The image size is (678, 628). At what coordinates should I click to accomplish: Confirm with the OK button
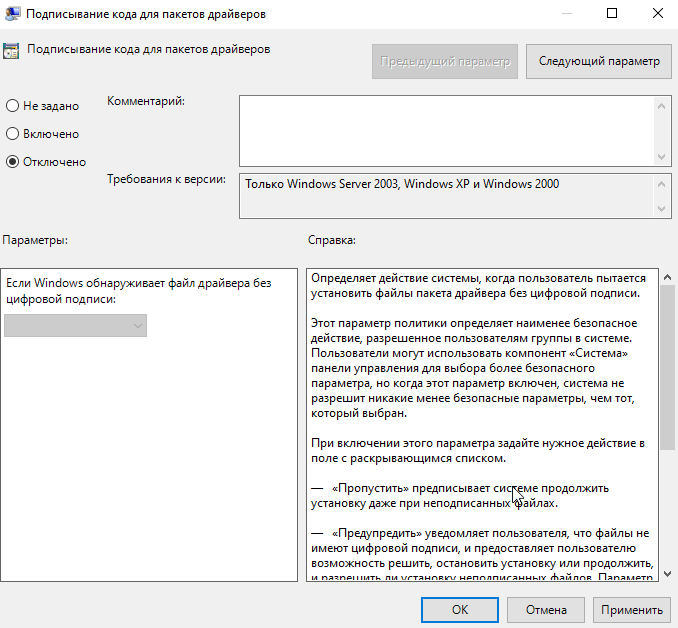pyautogui.click(x=460, y=610)
